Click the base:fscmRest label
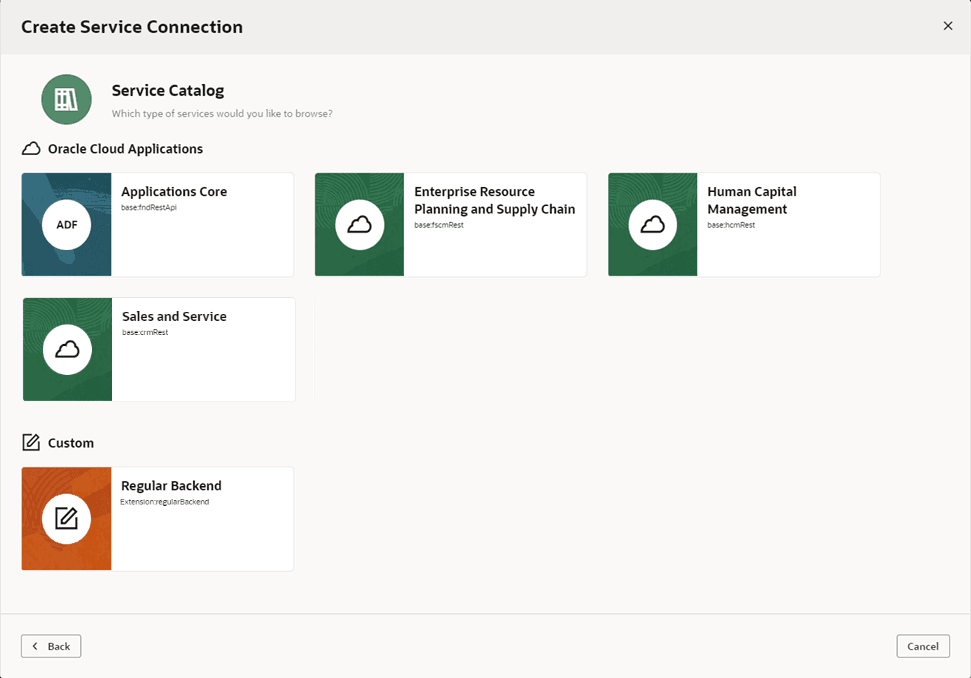The height and width of the screenshot is (678, 971). point(439,225)
